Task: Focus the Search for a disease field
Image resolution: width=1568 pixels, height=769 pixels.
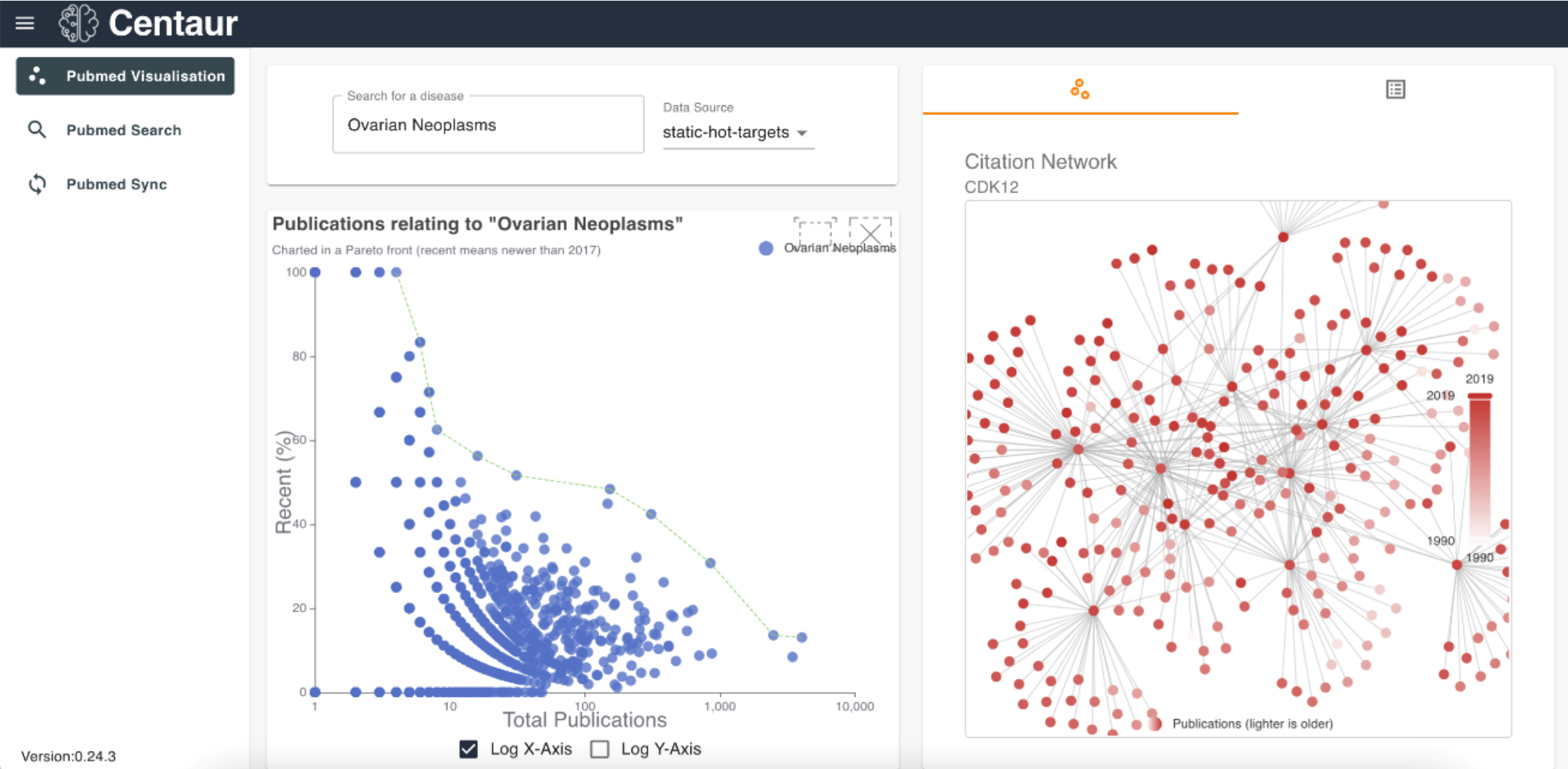Action: click(488, 125)
